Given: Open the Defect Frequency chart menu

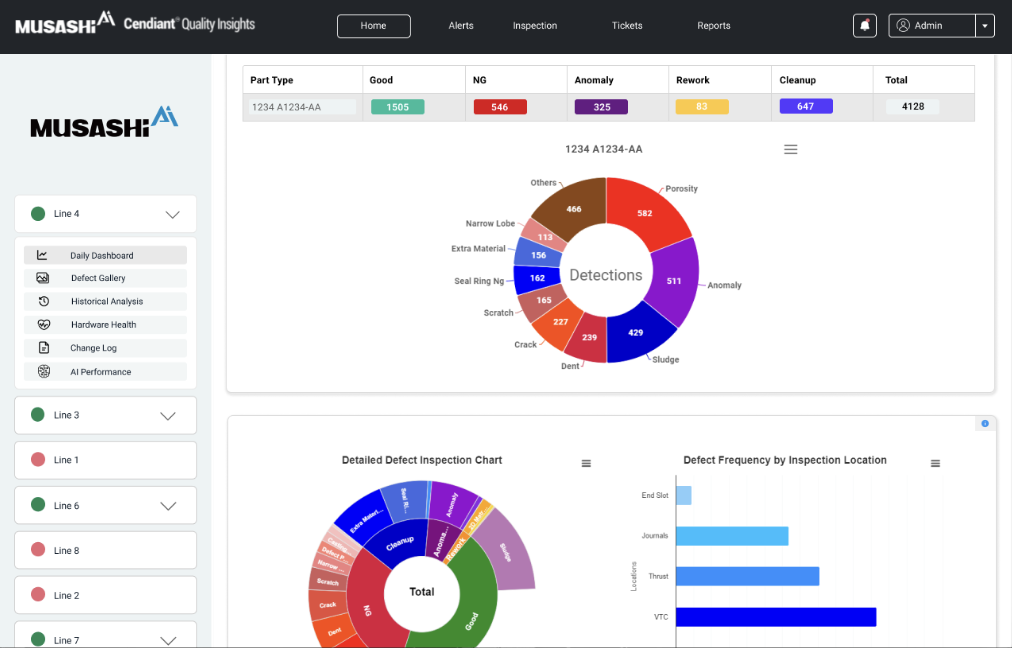Looking at the screenshot, I should 935,463.
